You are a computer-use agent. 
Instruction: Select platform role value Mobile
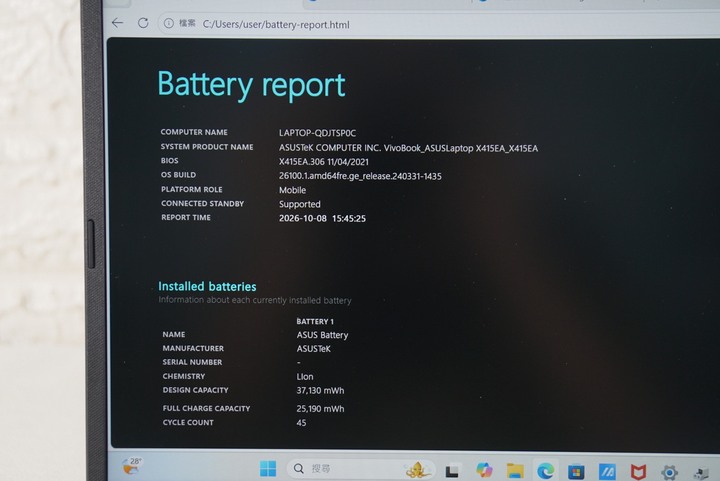coord(292,190)
